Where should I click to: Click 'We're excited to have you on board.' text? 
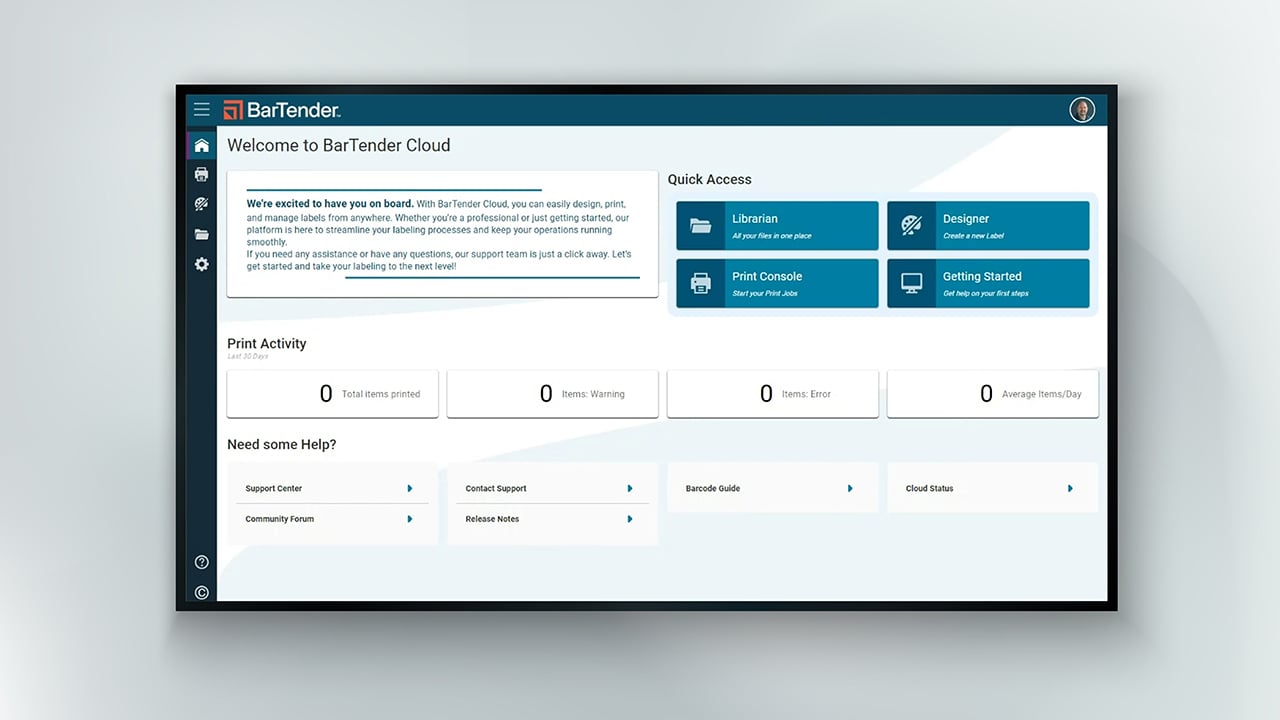click(x=330, y=204)
